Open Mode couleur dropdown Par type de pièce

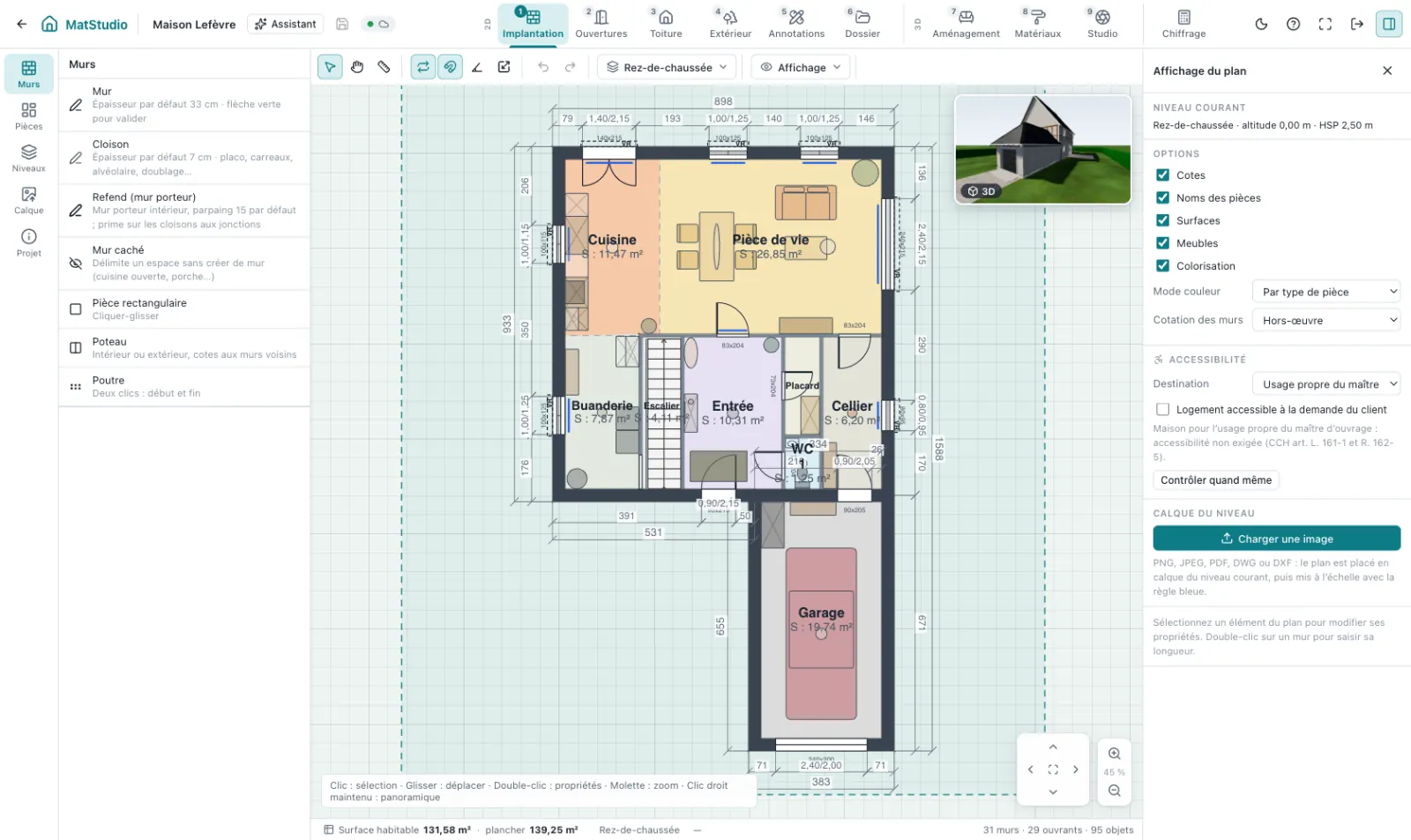tap(1326, 292)
